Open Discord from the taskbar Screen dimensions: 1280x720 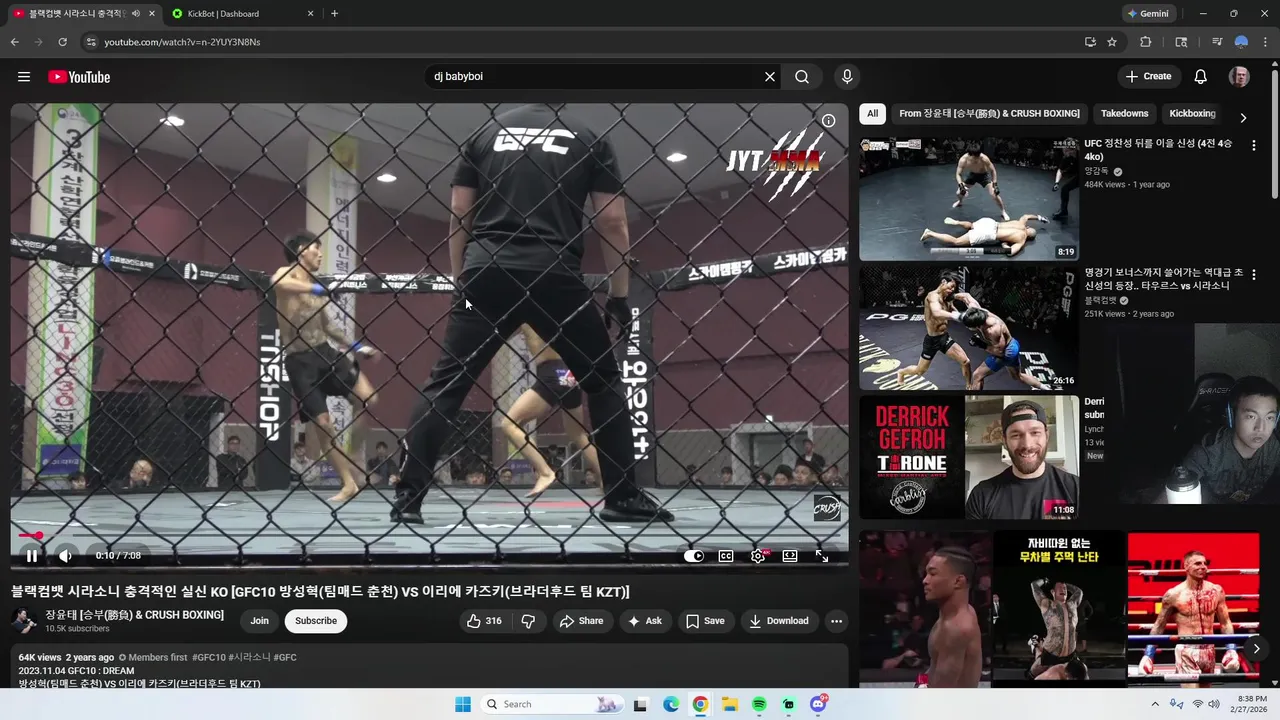818,704
